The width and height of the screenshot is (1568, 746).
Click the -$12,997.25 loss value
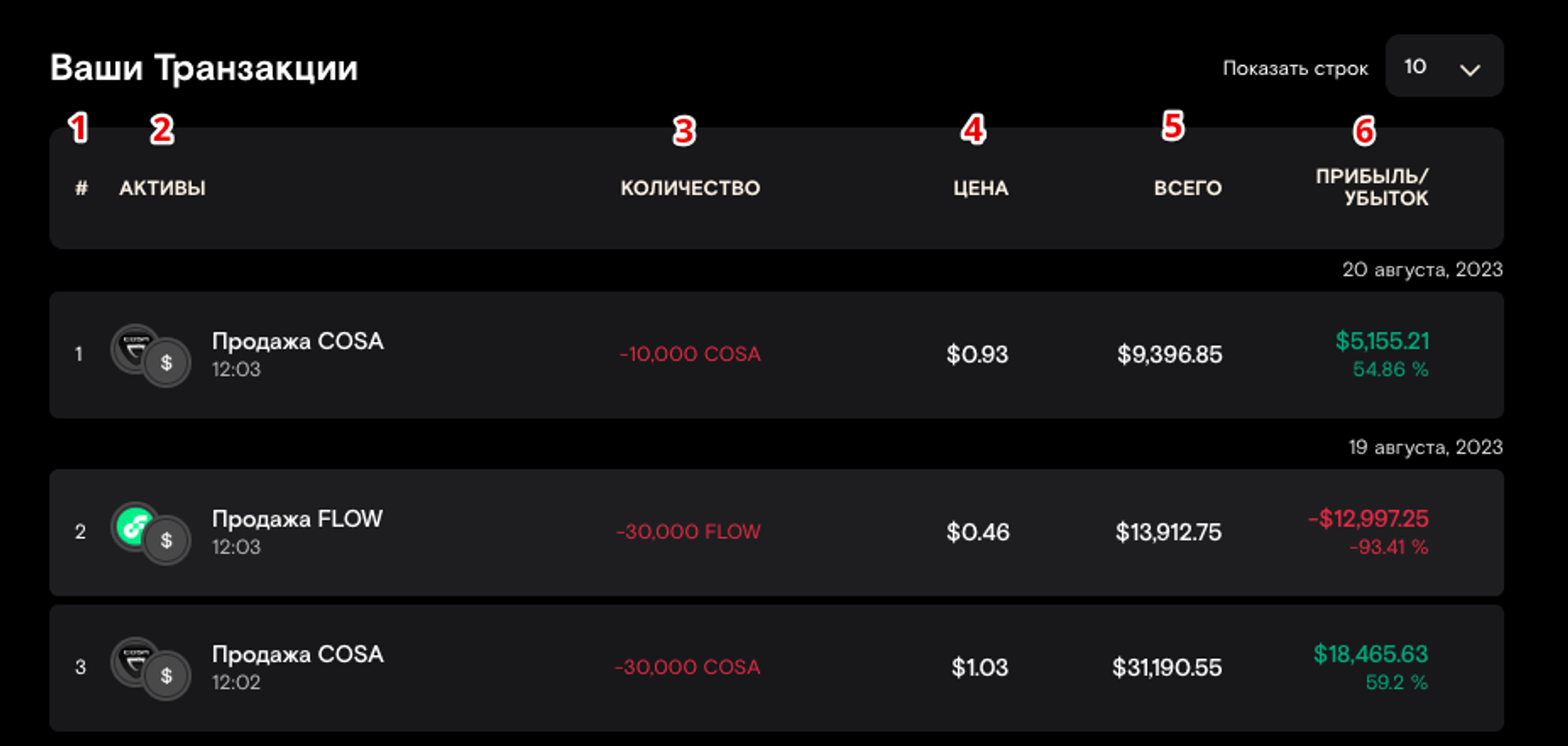[1368, 519]
